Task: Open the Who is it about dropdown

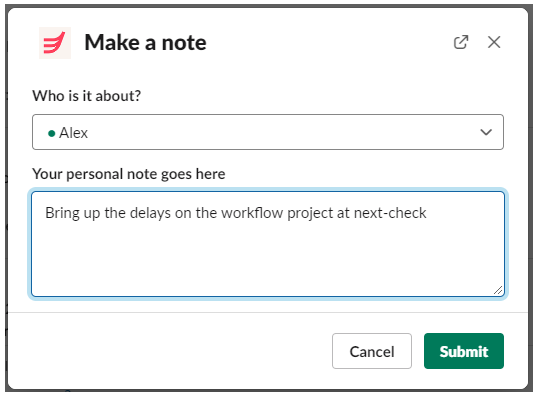Action: [268, 132]
